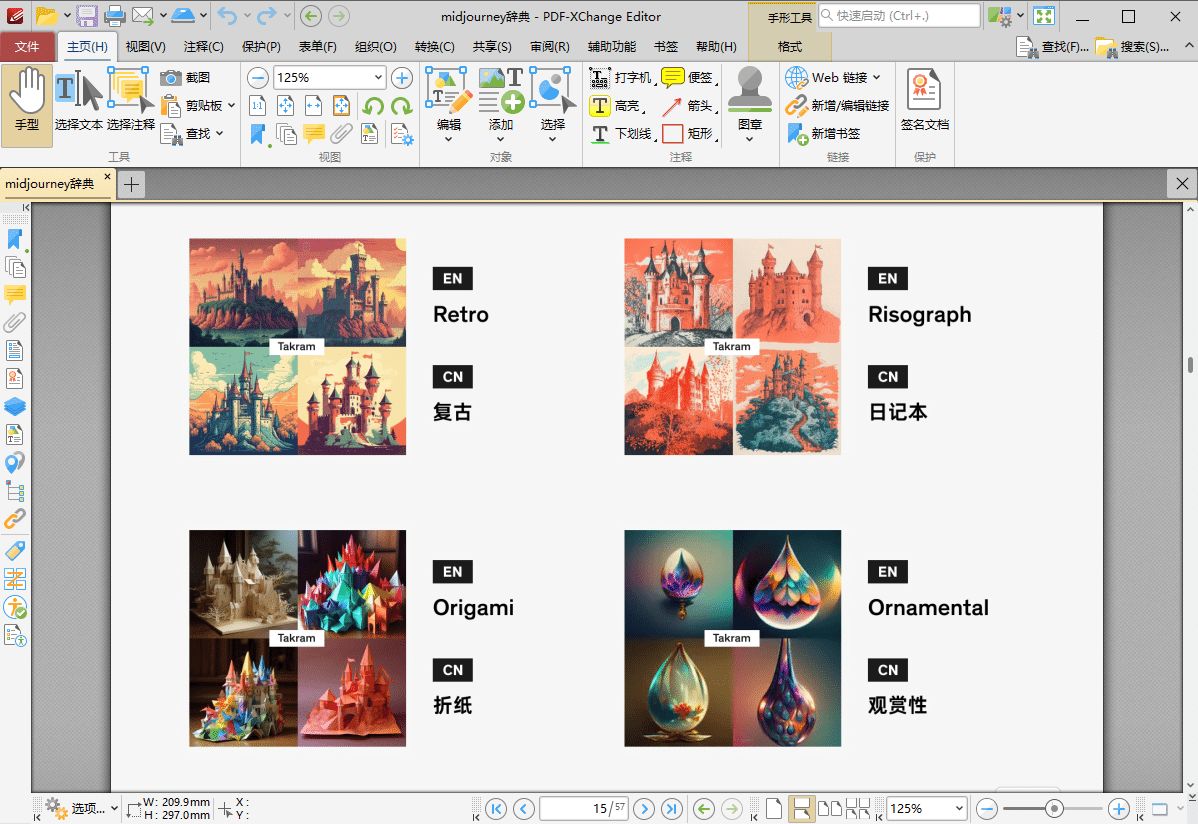Select the Hand tool
Screen dimensions: 1198x824
(x=27, y=104)
